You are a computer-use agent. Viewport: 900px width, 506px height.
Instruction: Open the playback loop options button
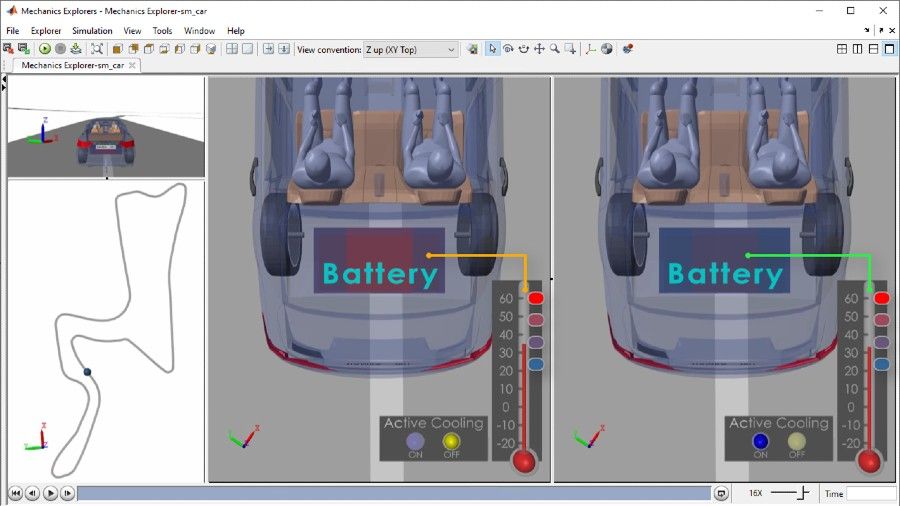pos(721,493)
